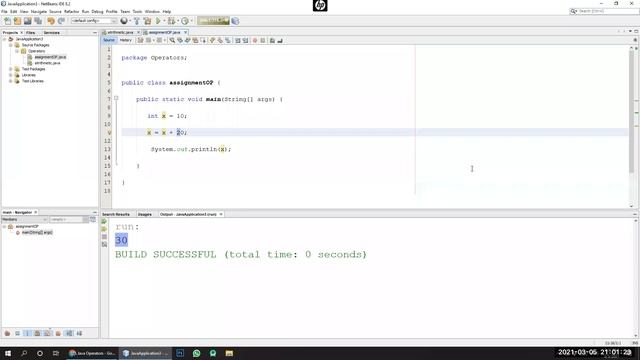Image resolution: width=640 pixels, height=360 pixels.
Task: Switch the editor to History view
Action: (x=126, y=40)
